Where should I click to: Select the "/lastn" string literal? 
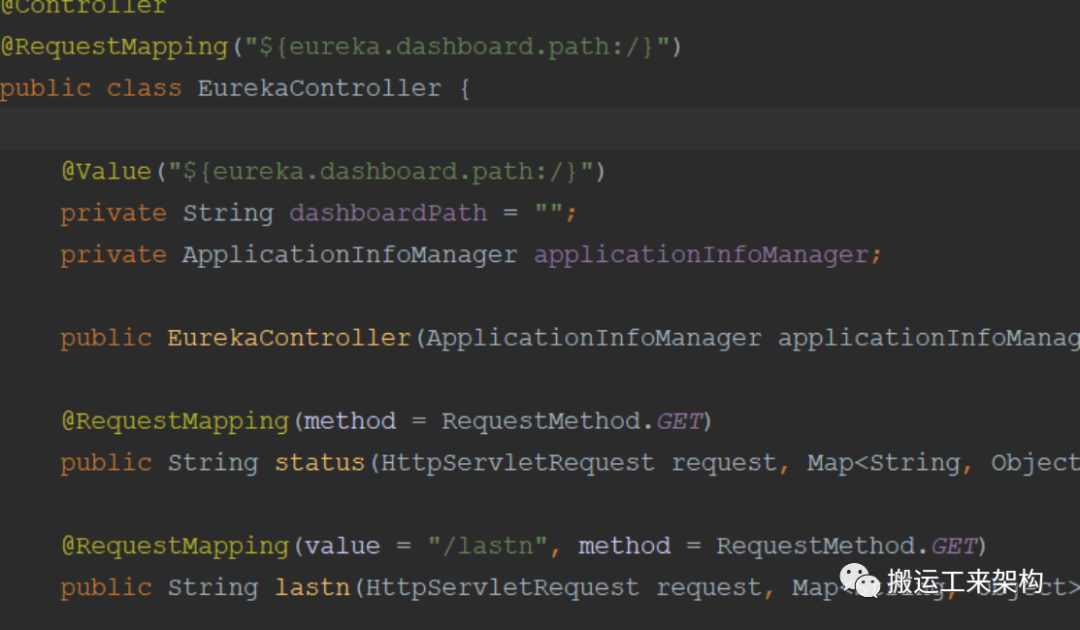pos(488,546)
